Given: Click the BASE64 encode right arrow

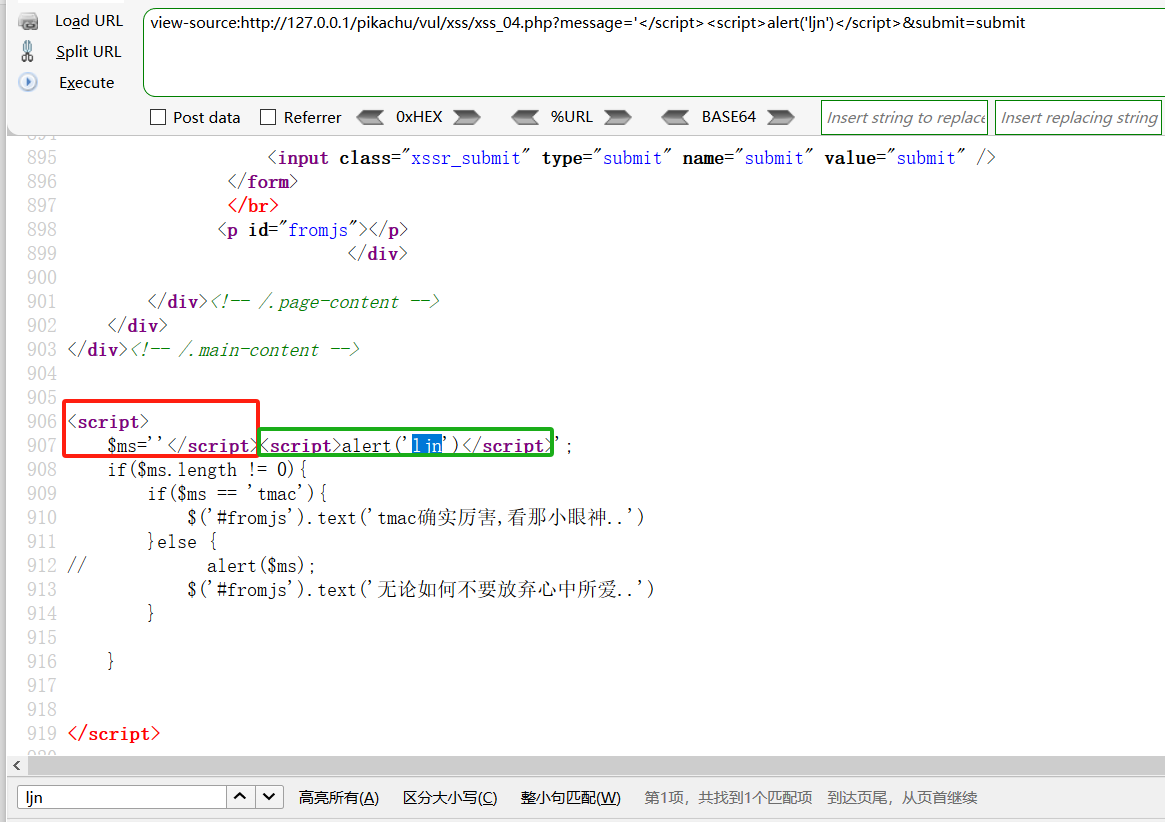Looking at the screenshot, I should point(780,117).
